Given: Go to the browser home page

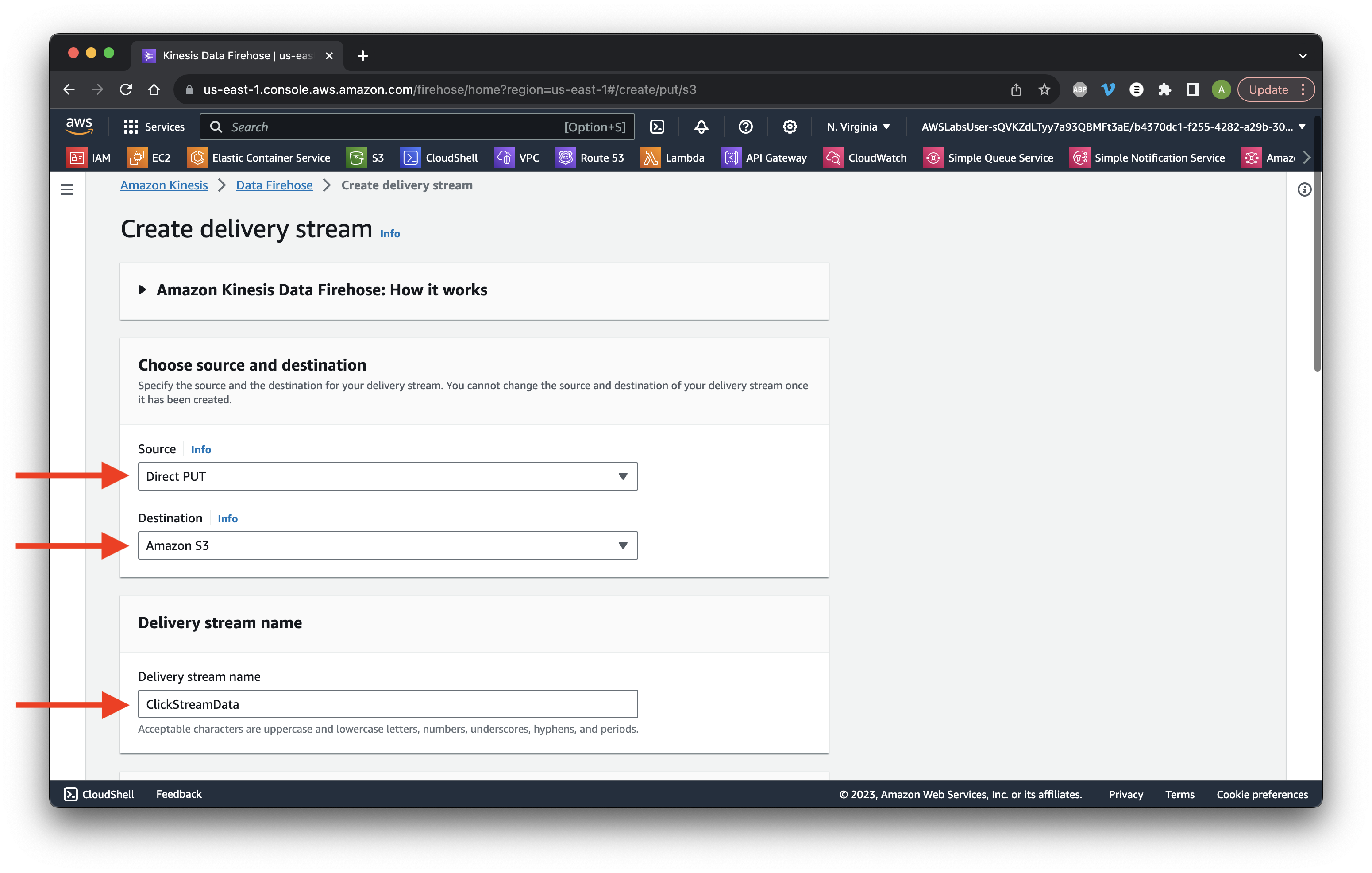Looking at the screenshot, I should click(154, 89).
